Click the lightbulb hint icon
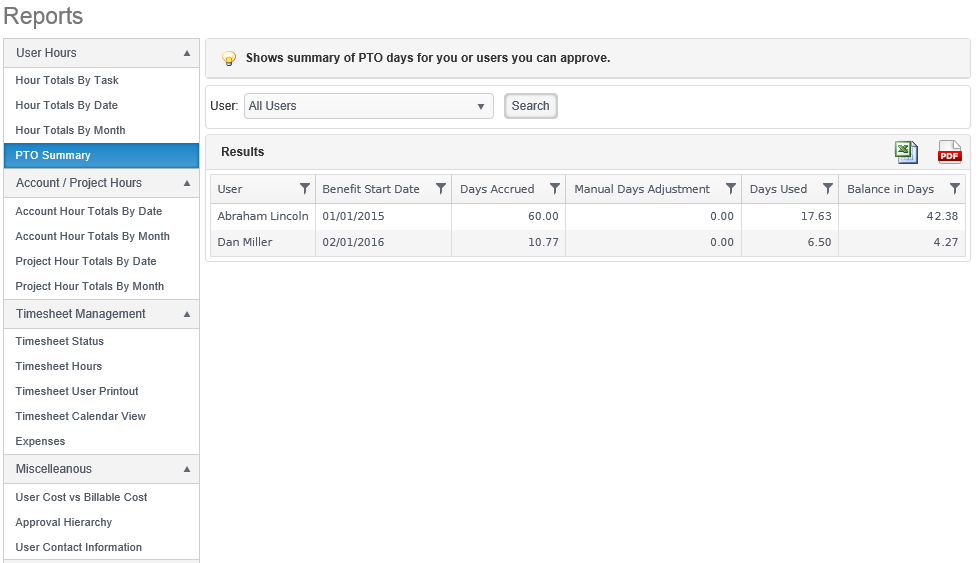The image size is (979, 563). (x=229, y=59)
